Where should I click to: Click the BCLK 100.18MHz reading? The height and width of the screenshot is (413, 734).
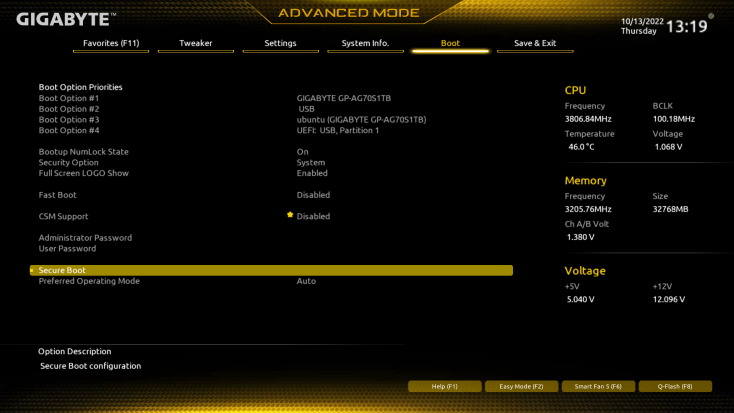(x=674, y=119)
